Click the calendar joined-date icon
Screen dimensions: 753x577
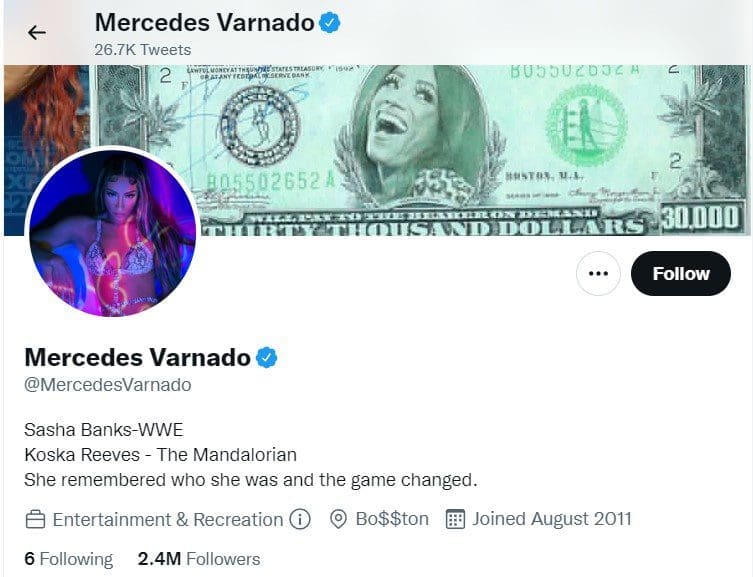[x=455, y=519]
